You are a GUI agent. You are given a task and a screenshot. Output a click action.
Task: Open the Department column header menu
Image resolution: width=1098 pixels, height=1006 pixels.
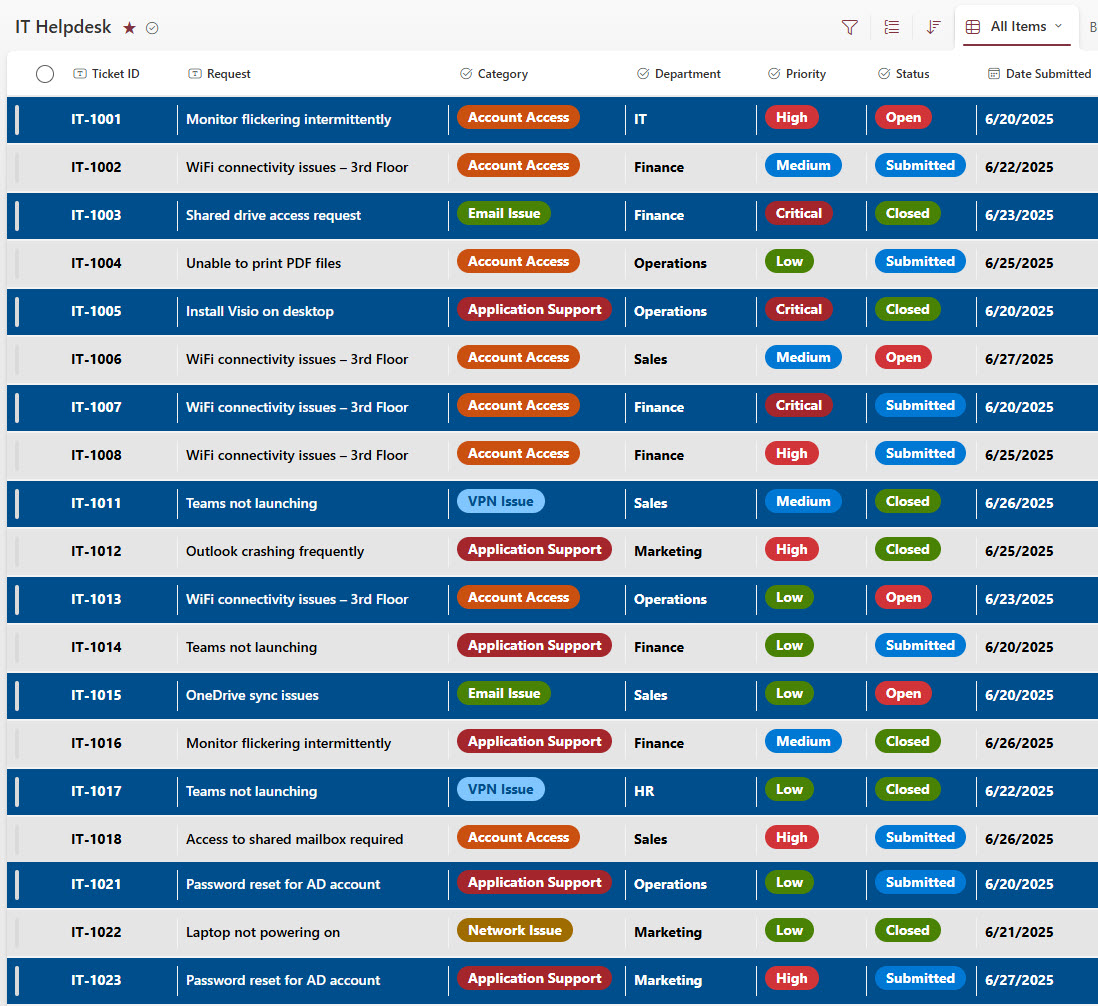click(x=687, y=74)
